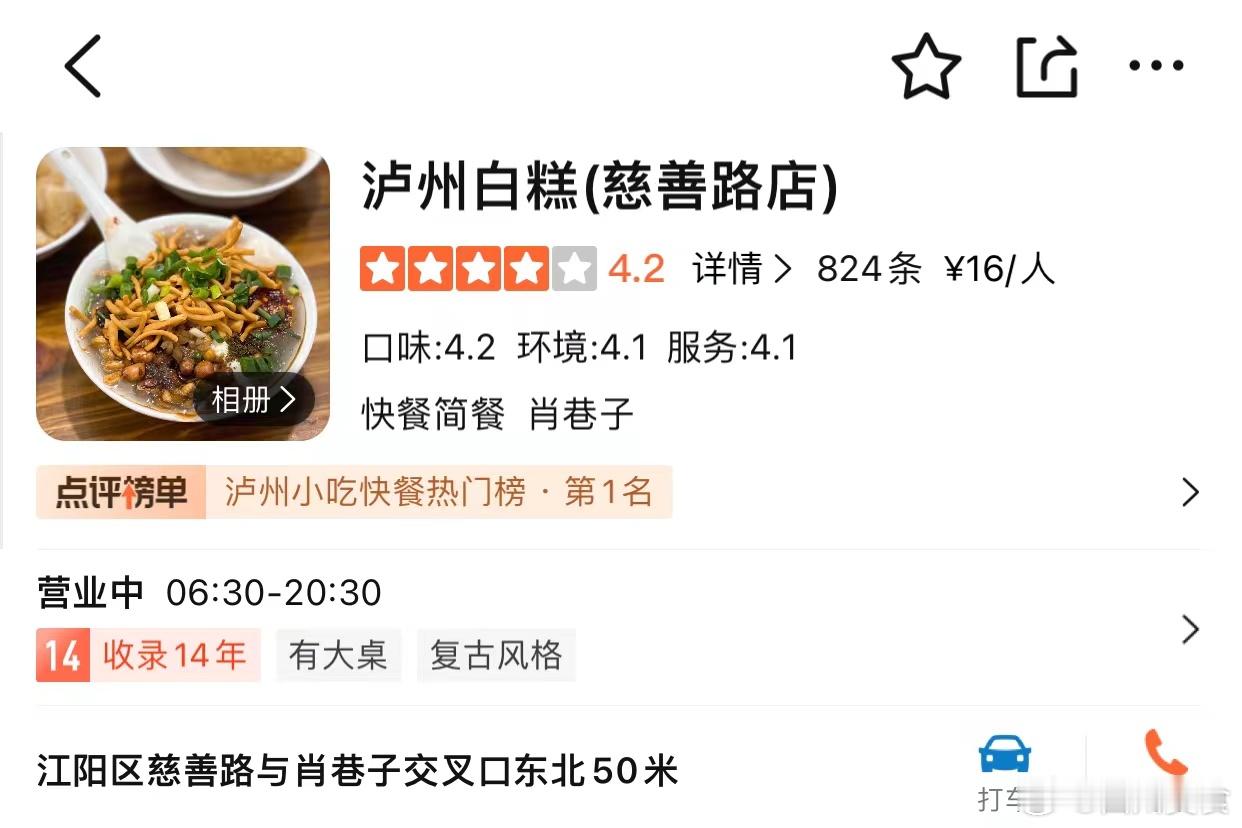Screen dimensions: 1242x828
Task: Expand business hours row chevron
Action: tap(1190, 630)
